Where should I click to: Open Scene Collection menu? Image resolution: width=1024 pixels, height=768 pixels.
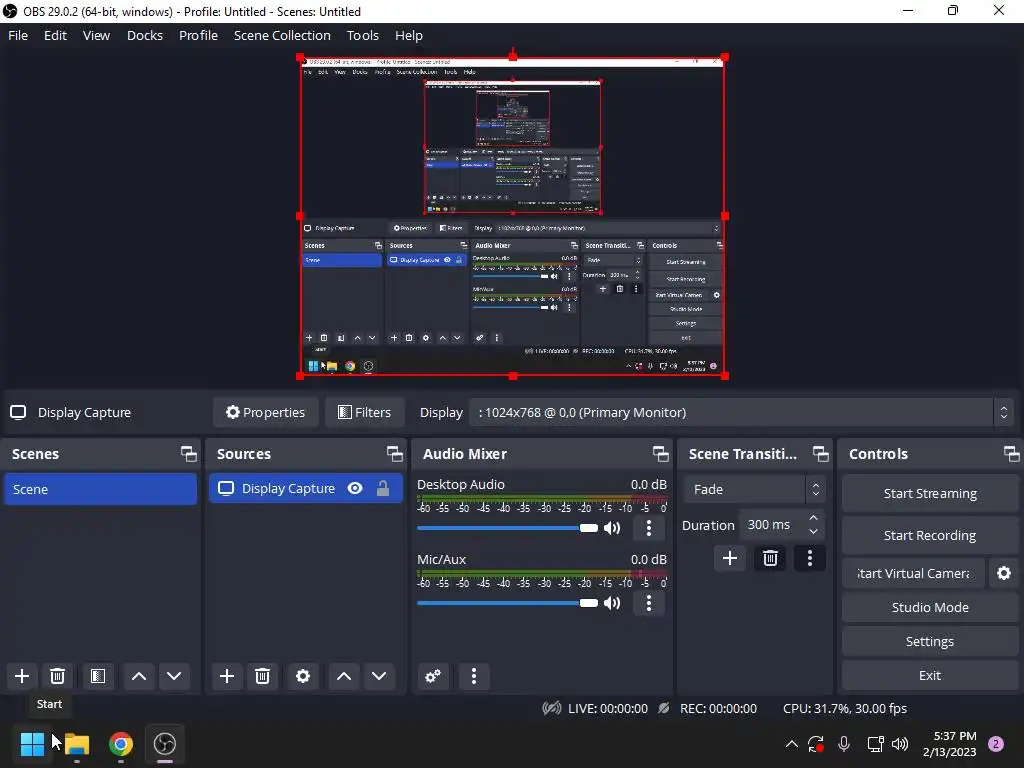point(282,35)
